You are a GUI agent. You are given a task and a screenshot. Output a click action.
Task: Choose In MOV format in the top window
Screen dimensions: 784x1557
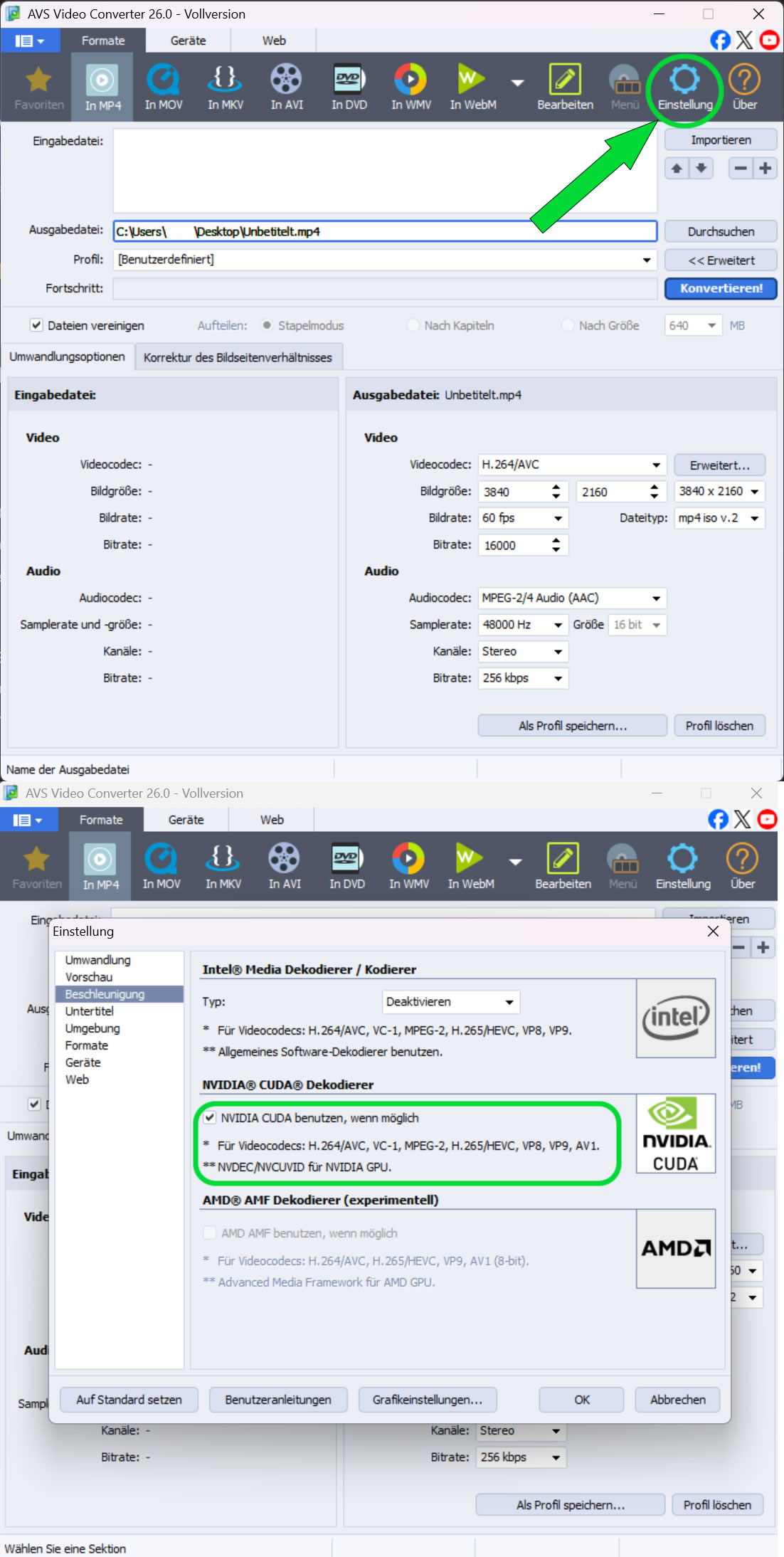(x=164, y=88)
